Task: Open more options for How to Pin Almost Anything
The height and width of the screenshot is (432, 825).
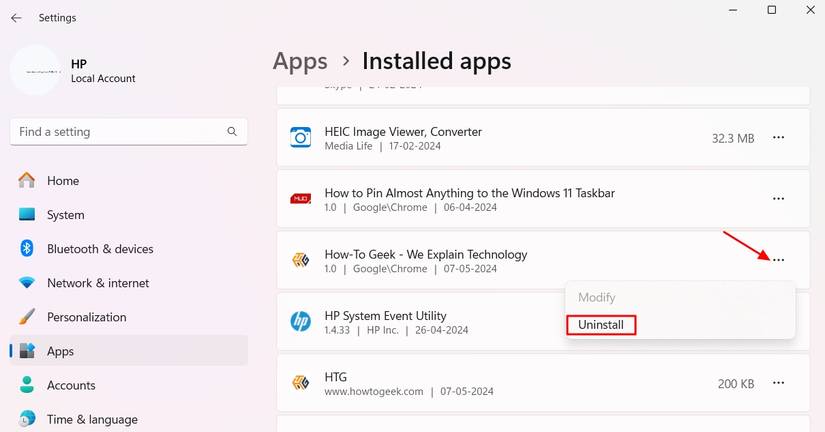Action: coord(778,199)
